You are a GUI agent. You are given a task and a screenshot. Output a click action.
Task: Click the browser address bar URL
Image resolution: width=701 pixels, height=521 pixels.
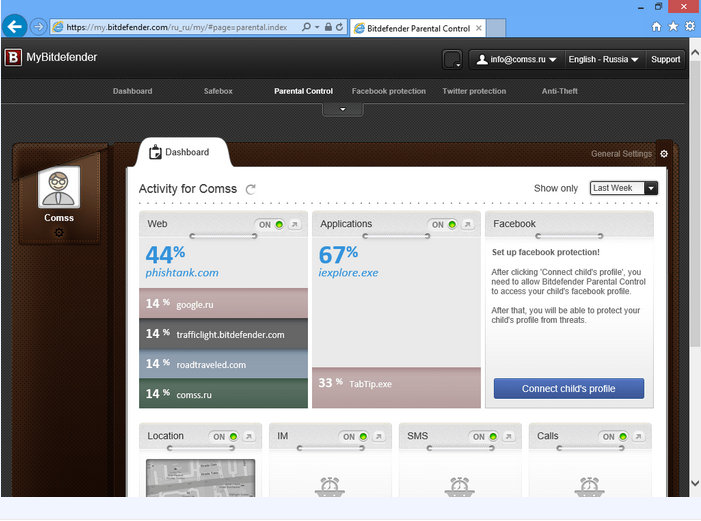[177, 27]
